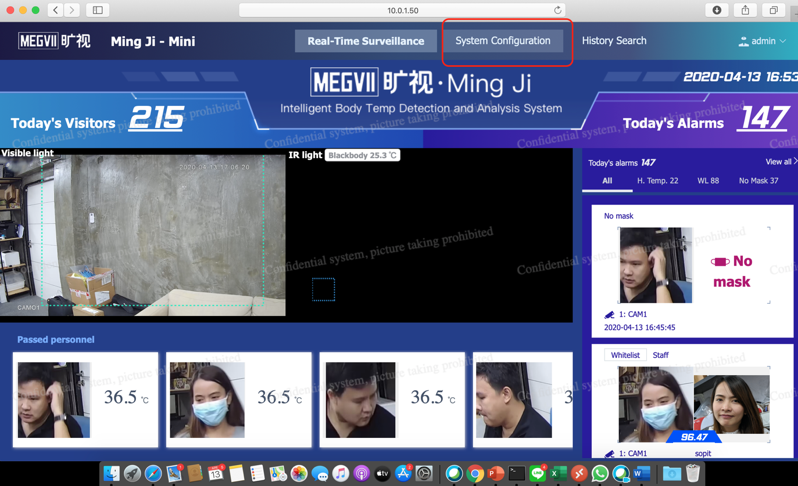
Task: Click the Passed personnel heading
Action: (x=56, y=339)
